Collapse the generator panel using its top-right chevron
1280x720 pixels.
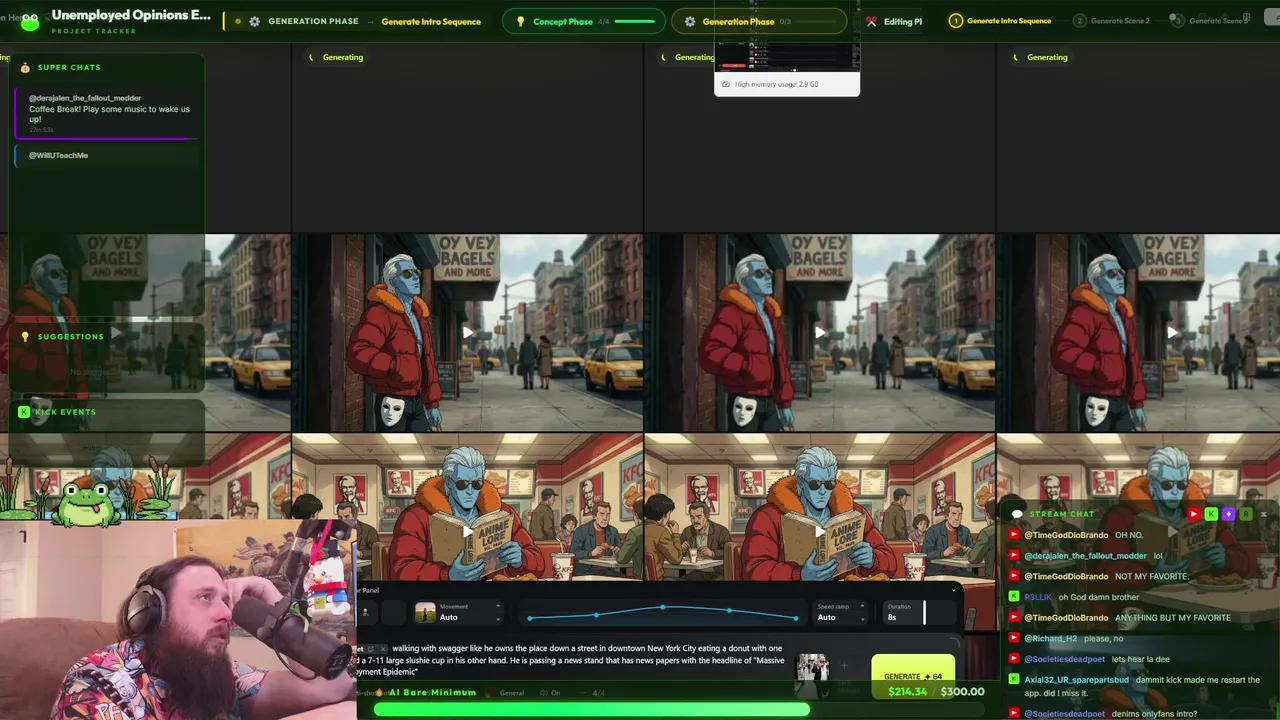(x=953, y=590)
